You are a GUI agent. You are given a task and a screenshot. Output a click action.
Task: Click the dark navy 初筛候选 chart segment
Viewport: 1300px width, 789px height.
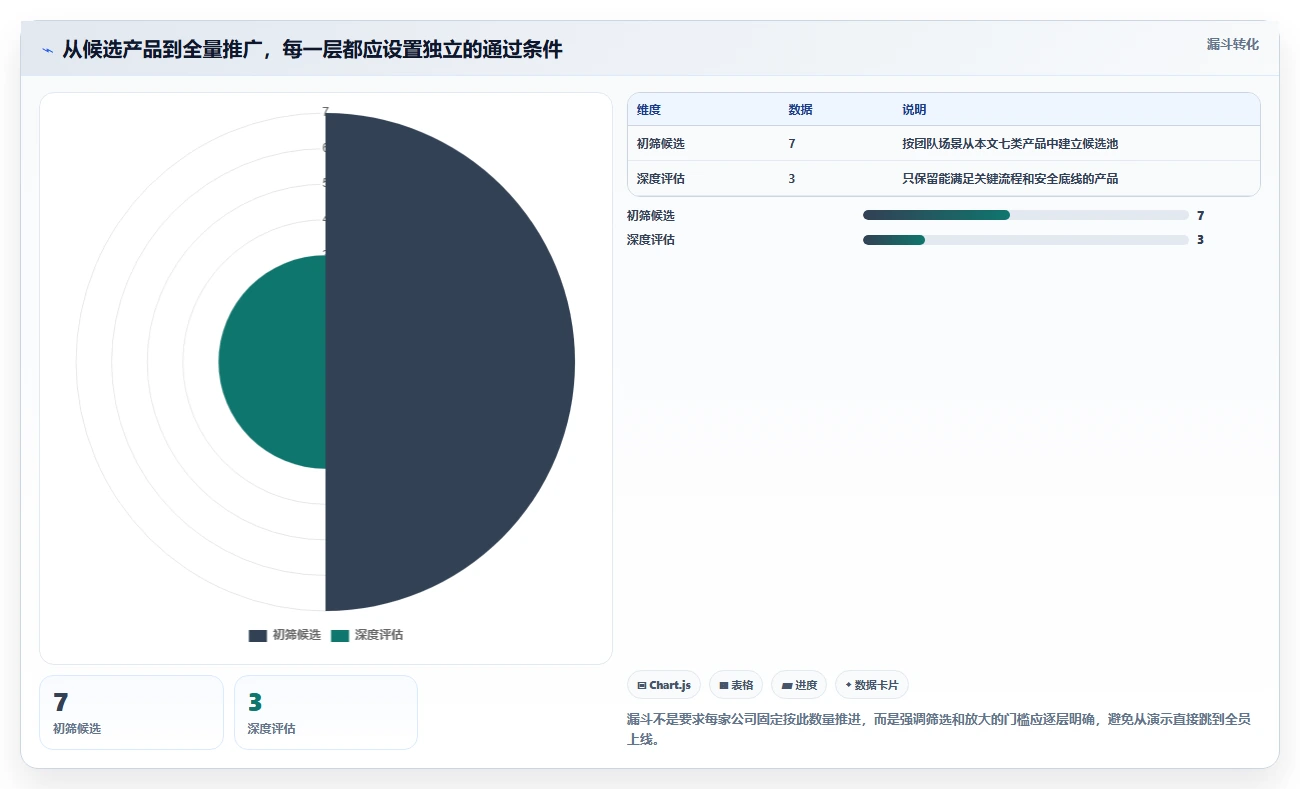(x=450, y=362)
